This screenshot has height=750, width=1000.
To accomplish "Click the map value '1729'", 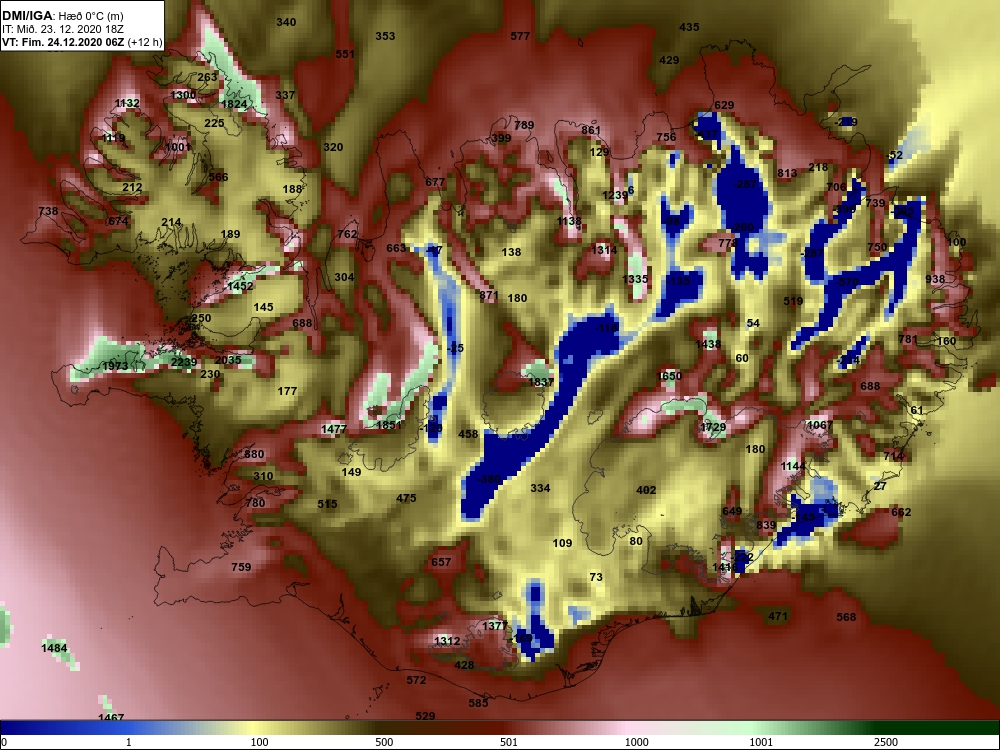I will (x=713, y=427).
